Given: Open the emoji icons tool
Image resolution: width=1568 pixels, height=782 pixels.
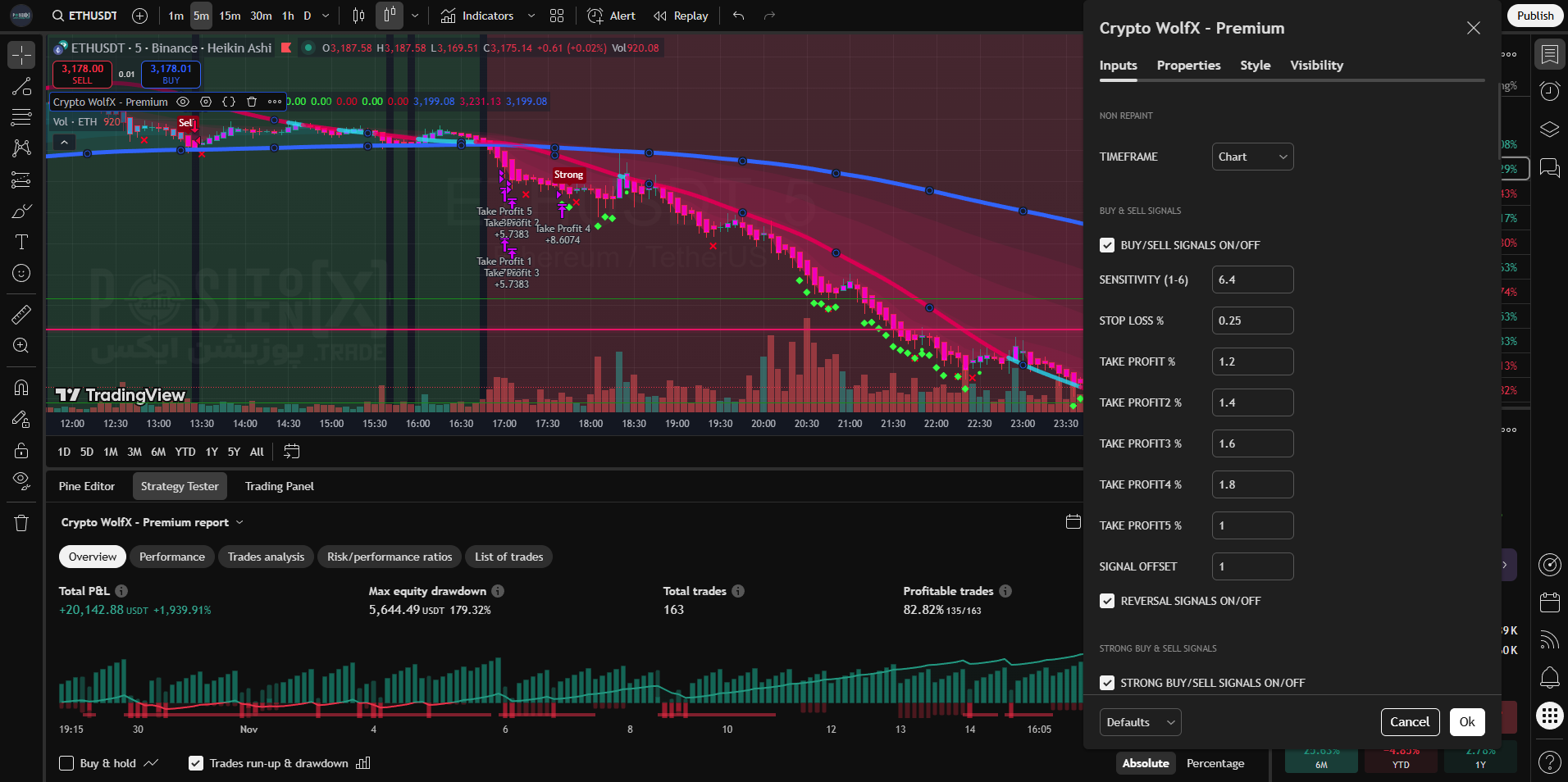Looking at the screenshot, I should pyautogui.click(x=21, y=273).
